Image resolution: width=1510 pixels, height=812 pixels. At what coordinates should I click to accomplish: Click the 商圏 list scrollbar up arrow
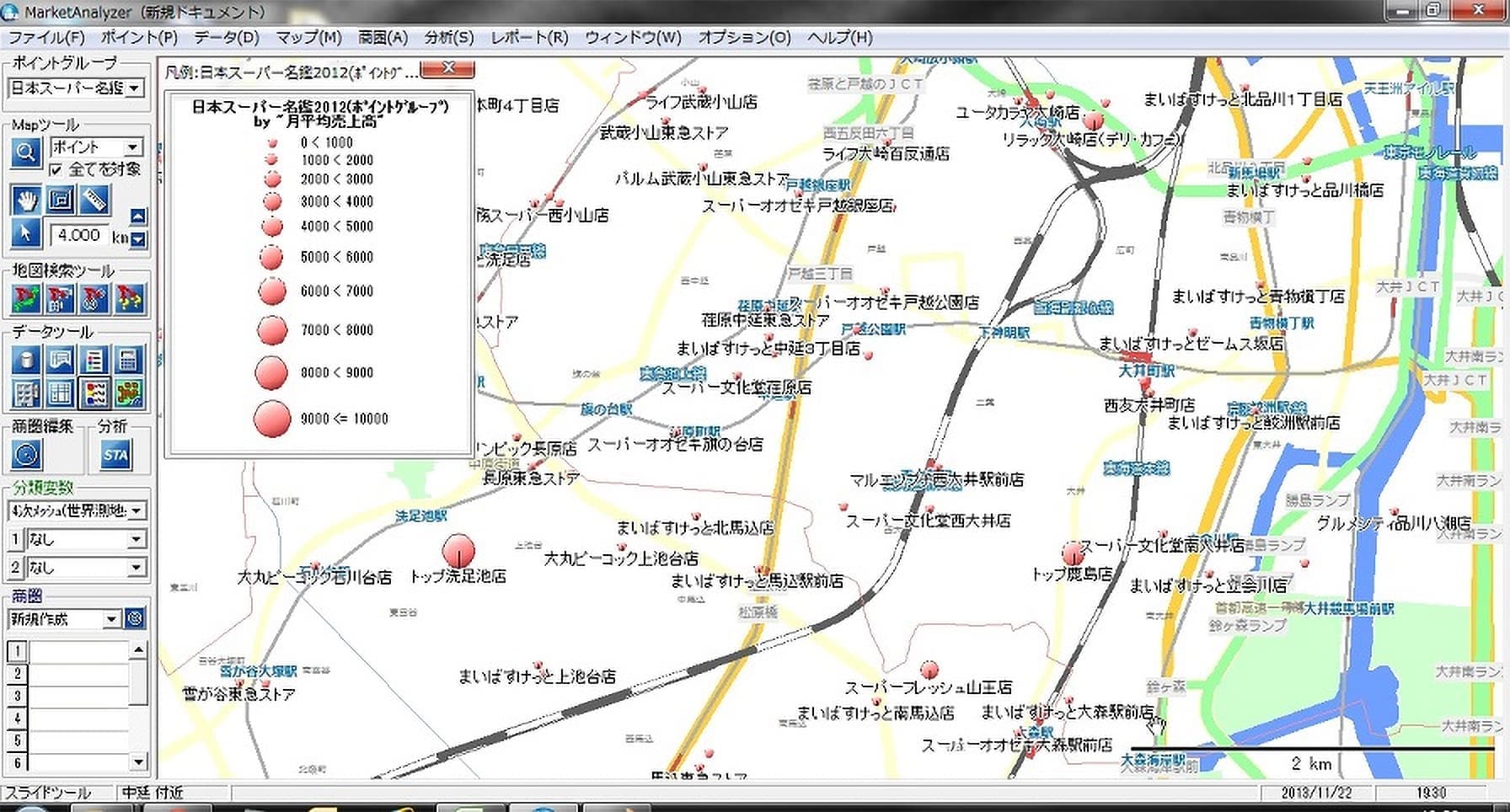point(138,649)
